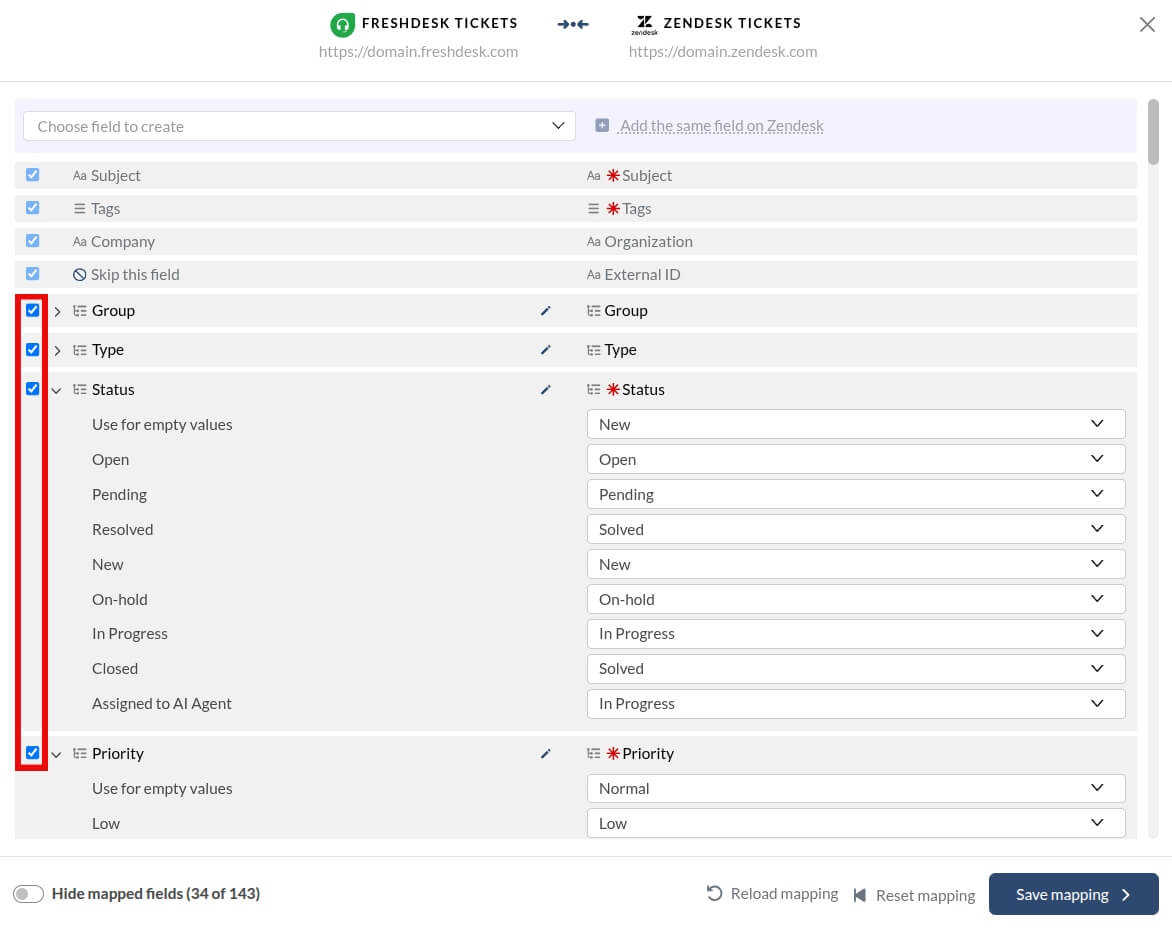This screenshot has width=1172, height=928.
Task: Click the list icon next to Freshdesk Priority
Action: tap(79, 754)
